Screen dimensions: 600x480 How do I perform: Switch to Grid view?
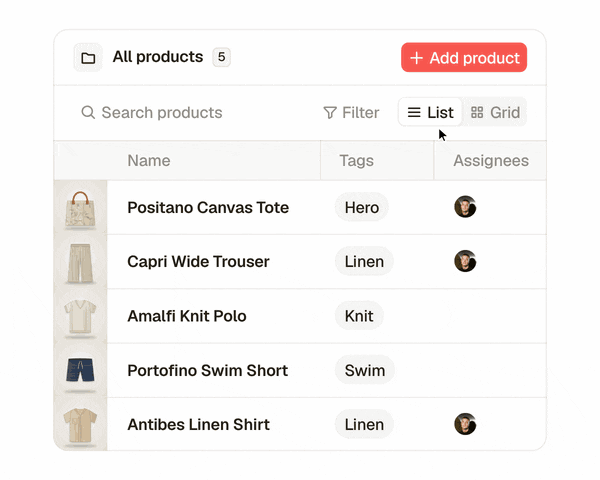point(495,113)
